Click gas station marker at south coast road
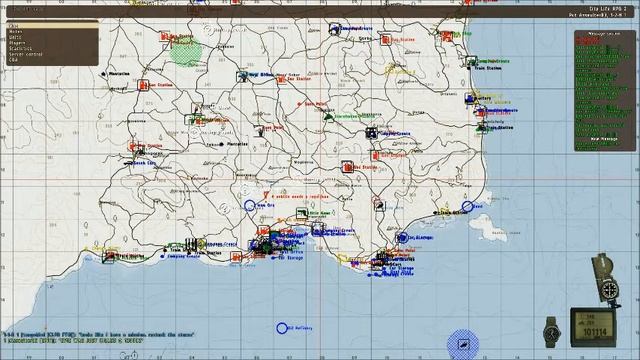Viewport: 640px width, 360px height. [236, 257]
